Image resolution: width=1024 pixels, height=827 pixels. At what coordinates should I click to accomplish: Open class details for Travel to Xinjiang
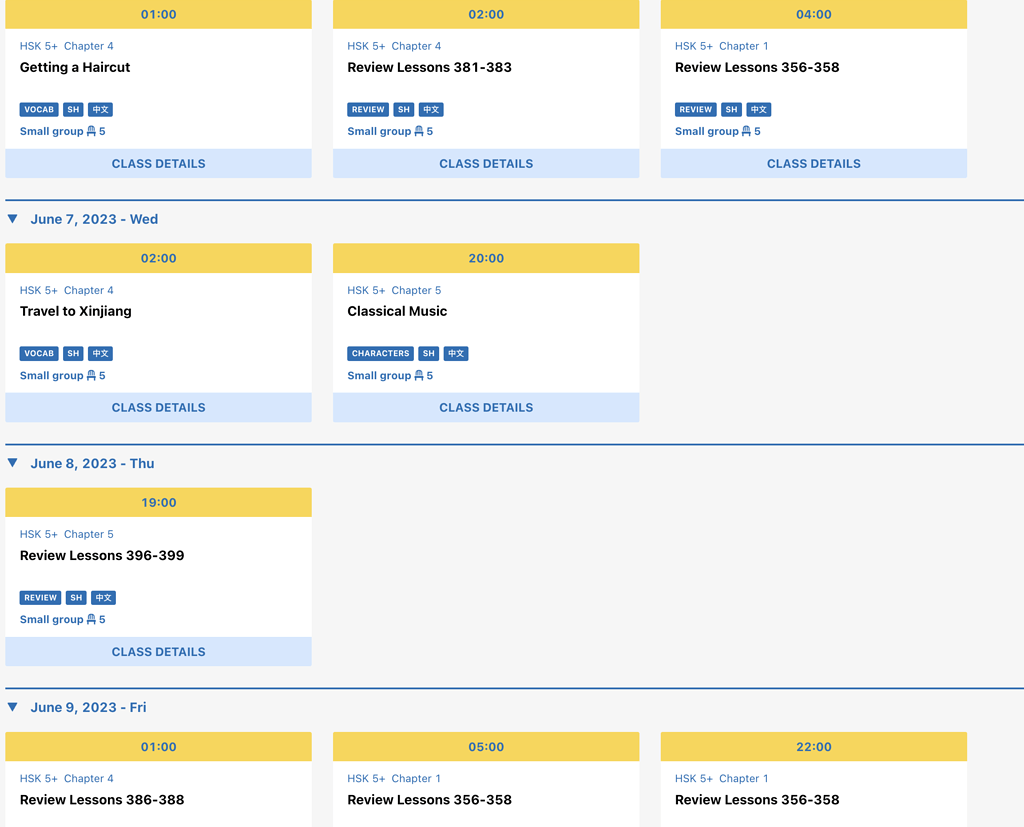click(158, 408)
